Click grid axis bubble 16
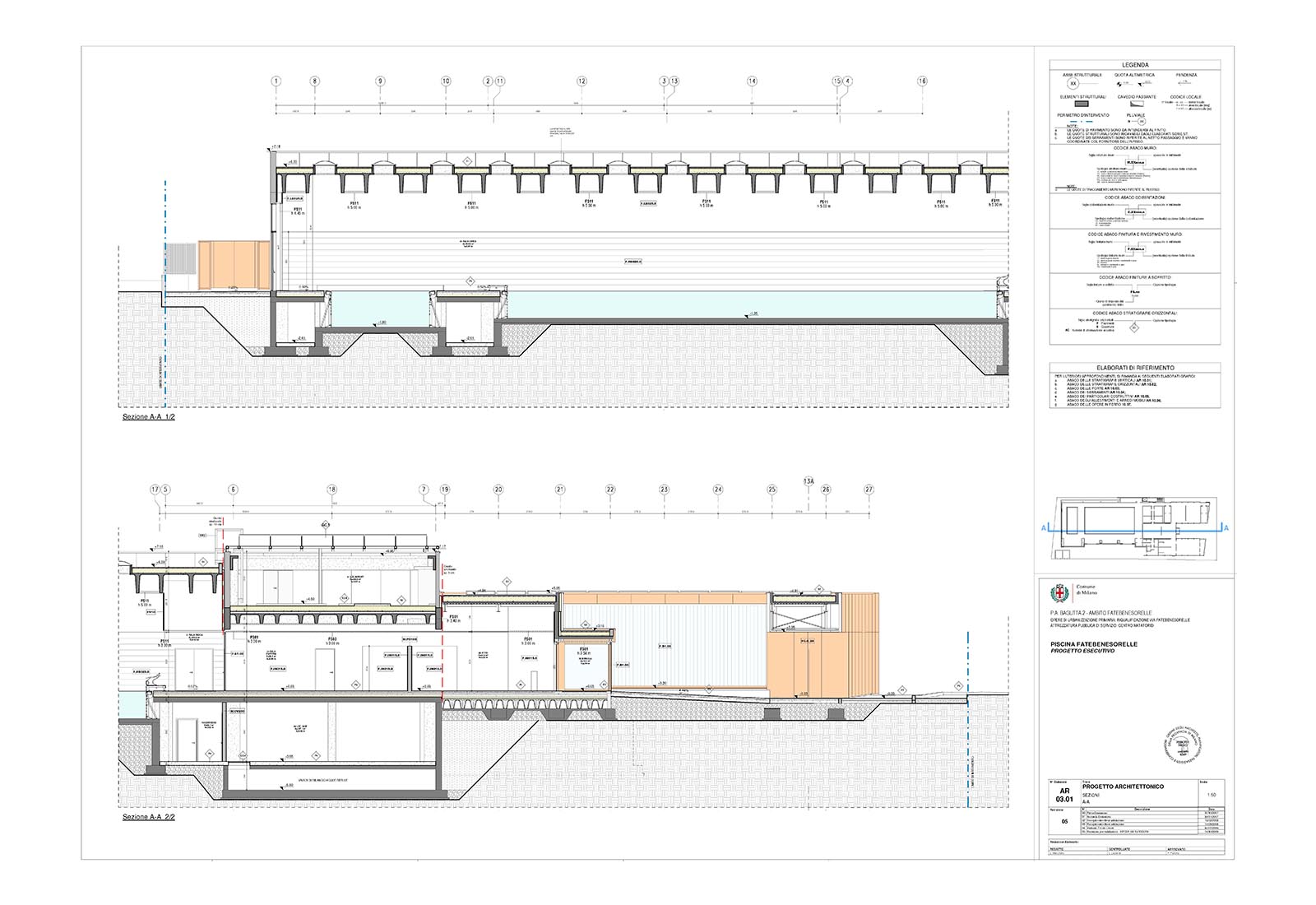The width and height of the screenshot is (1316, 905). (922, 81)
